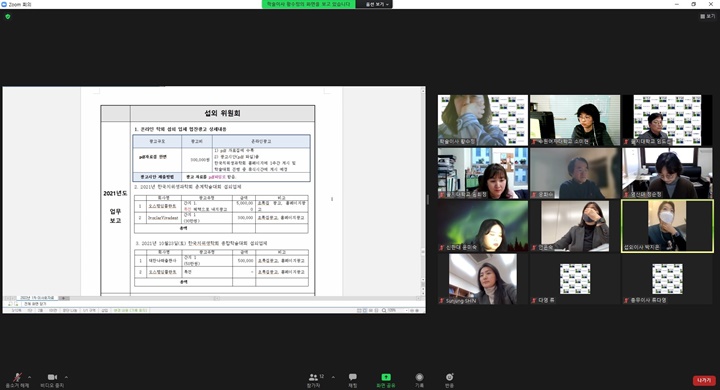Select the Sunjung SHIN video tile
Screen dimensions: 720x390
tap(483, 279)
